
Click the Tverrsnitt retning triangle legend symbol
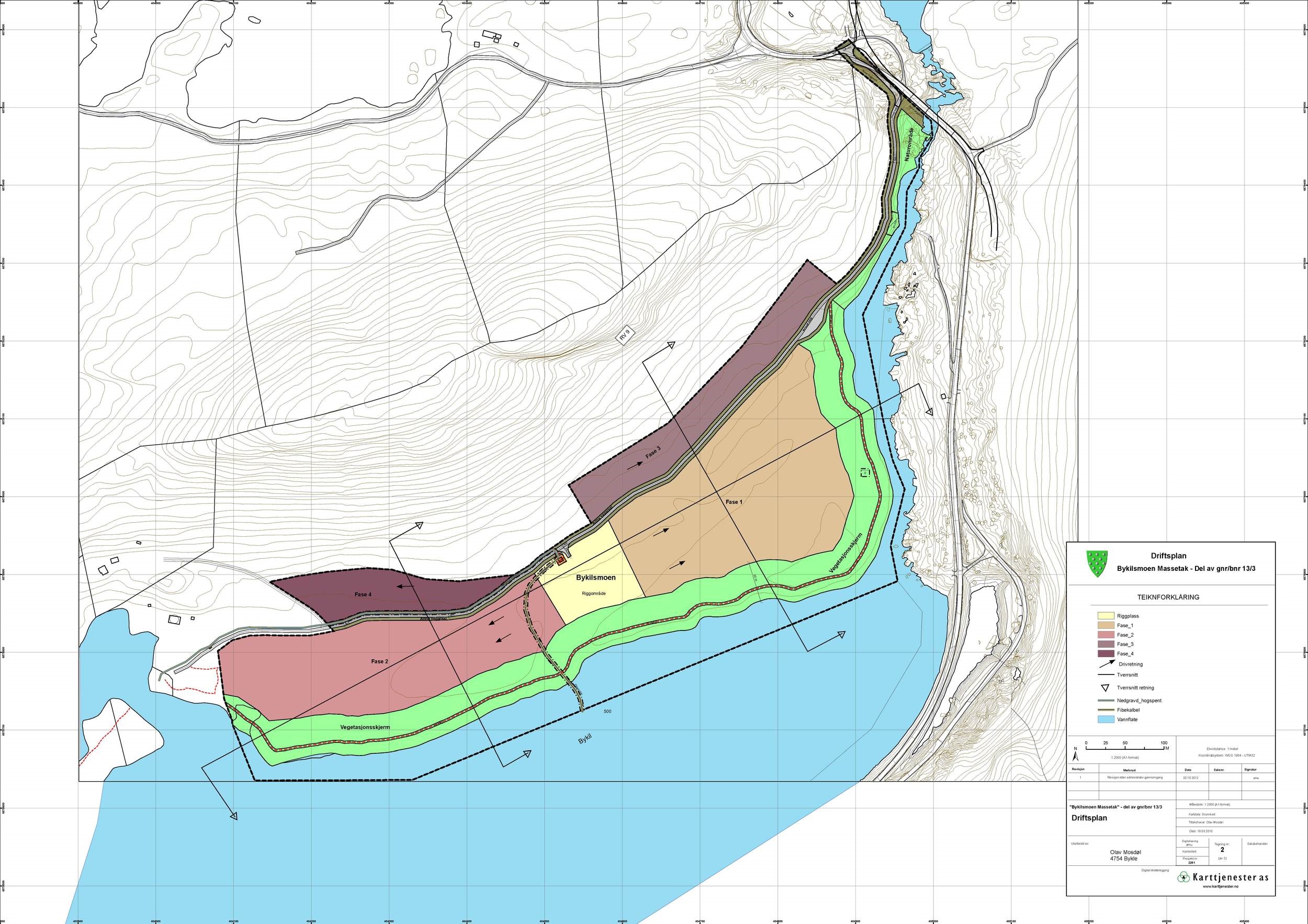click(1104, 688)
